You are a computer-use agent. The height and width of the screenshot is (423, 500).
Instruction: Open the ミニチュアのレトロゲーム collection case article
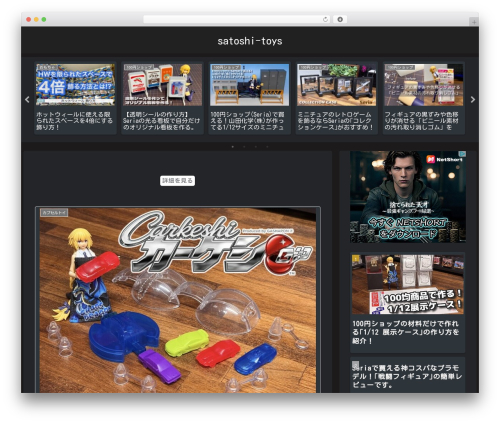336,98
